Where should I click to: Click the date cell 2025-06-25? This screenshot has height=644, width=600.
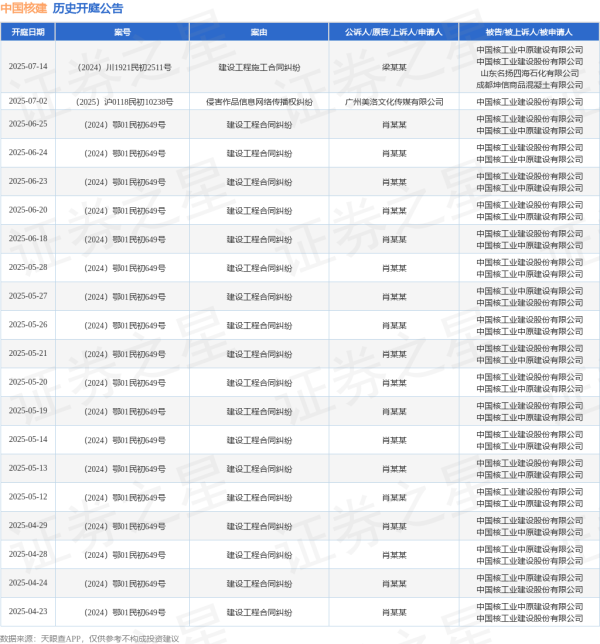click(x=28, y=124)
